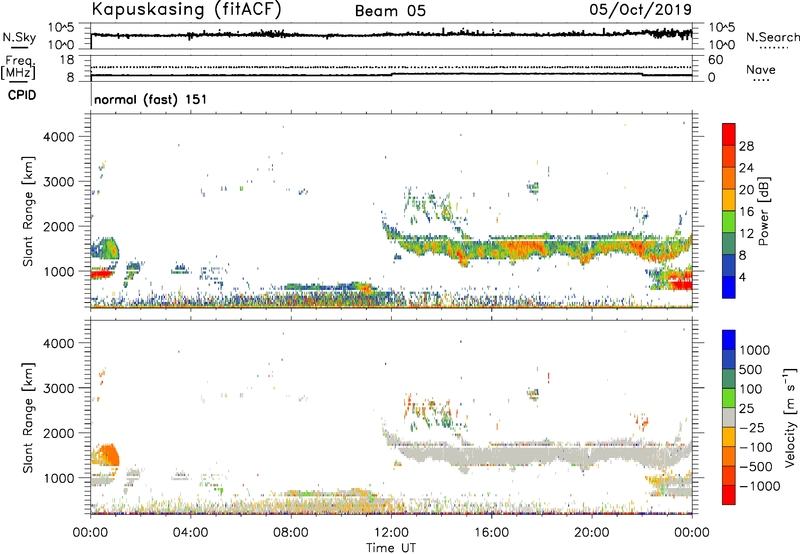Pick the bright blue bottom Power bar segment
The height and width of the screenshot is (554, 800).
pos(729,287)
